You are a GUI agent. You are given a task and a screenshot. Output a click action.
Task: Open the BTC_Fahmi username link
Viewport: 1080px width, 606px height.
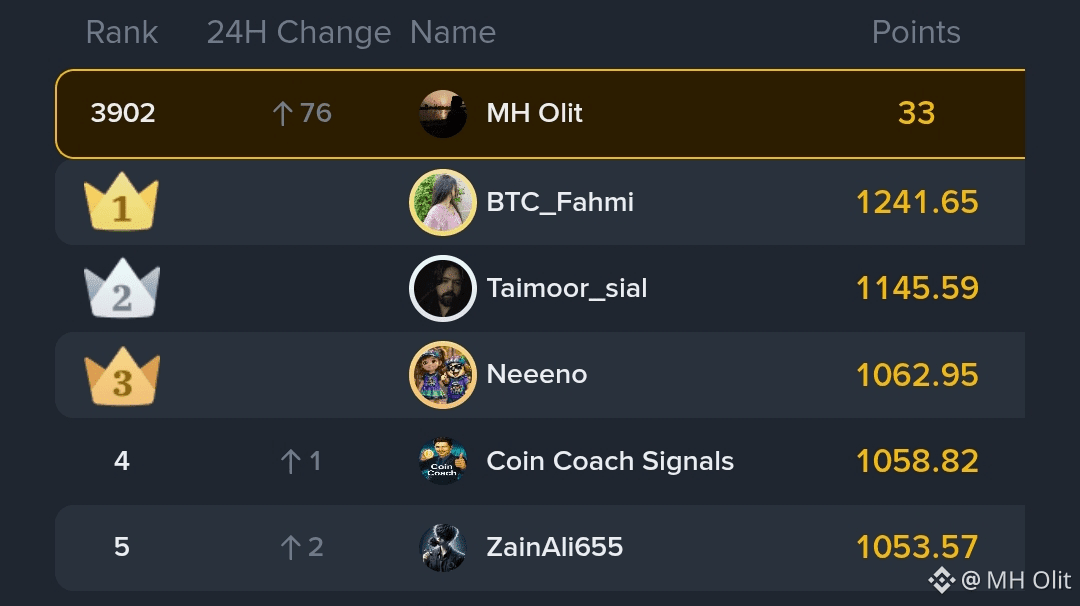[560, 202]
